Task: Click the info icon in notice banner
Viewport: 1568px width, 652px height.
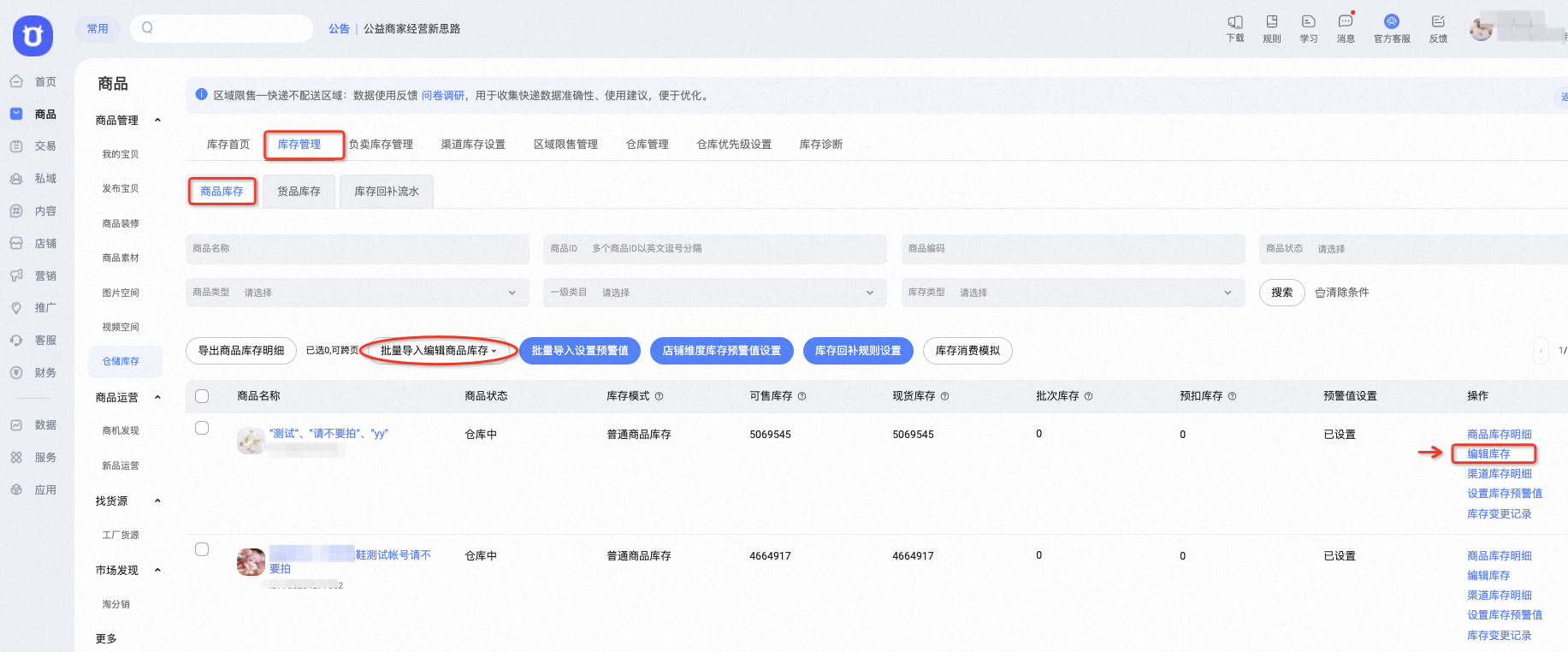Action: click(x=201, y=95)
